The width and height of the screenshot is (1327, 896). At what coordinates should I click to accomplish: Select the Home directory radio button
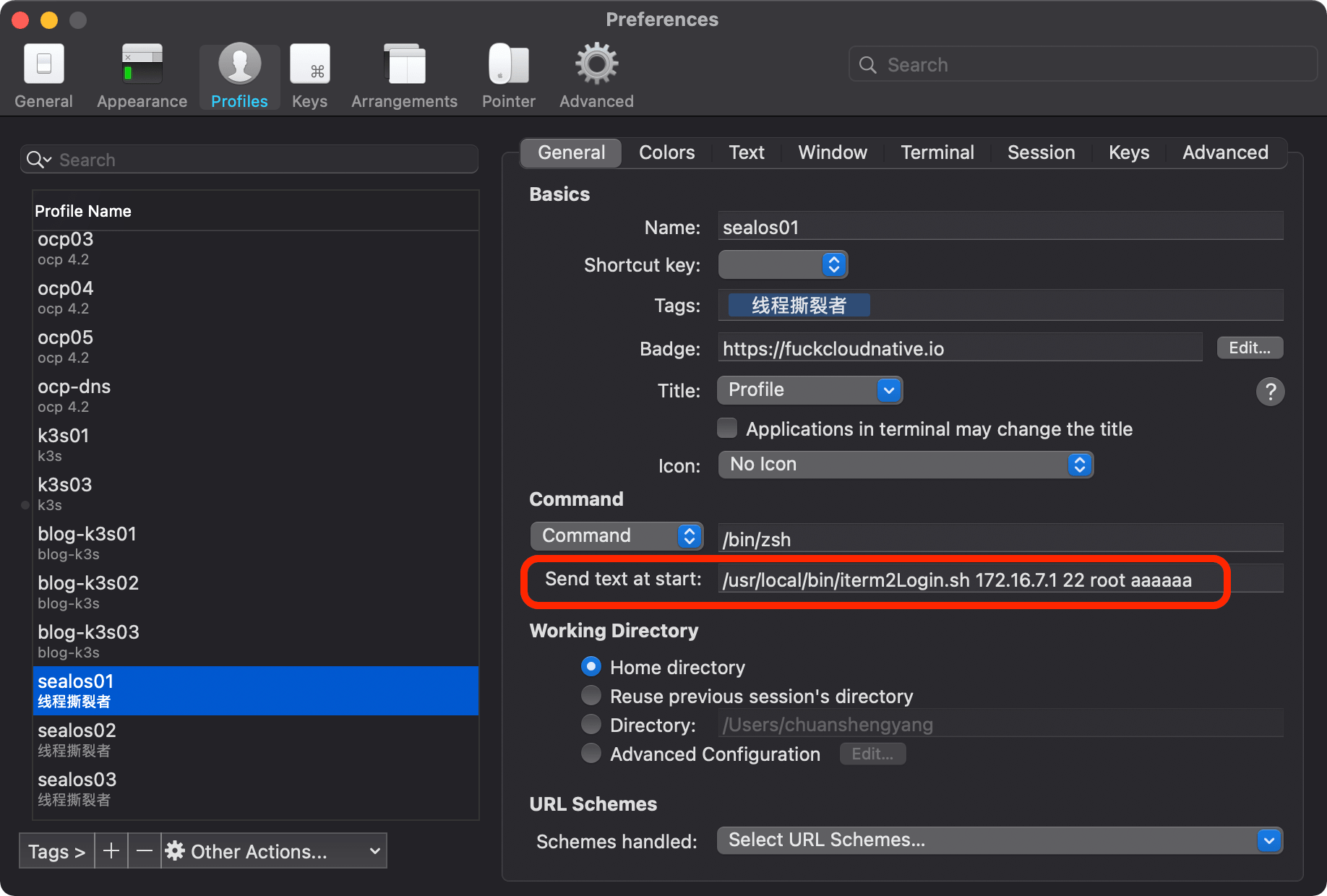click(591, 666)
